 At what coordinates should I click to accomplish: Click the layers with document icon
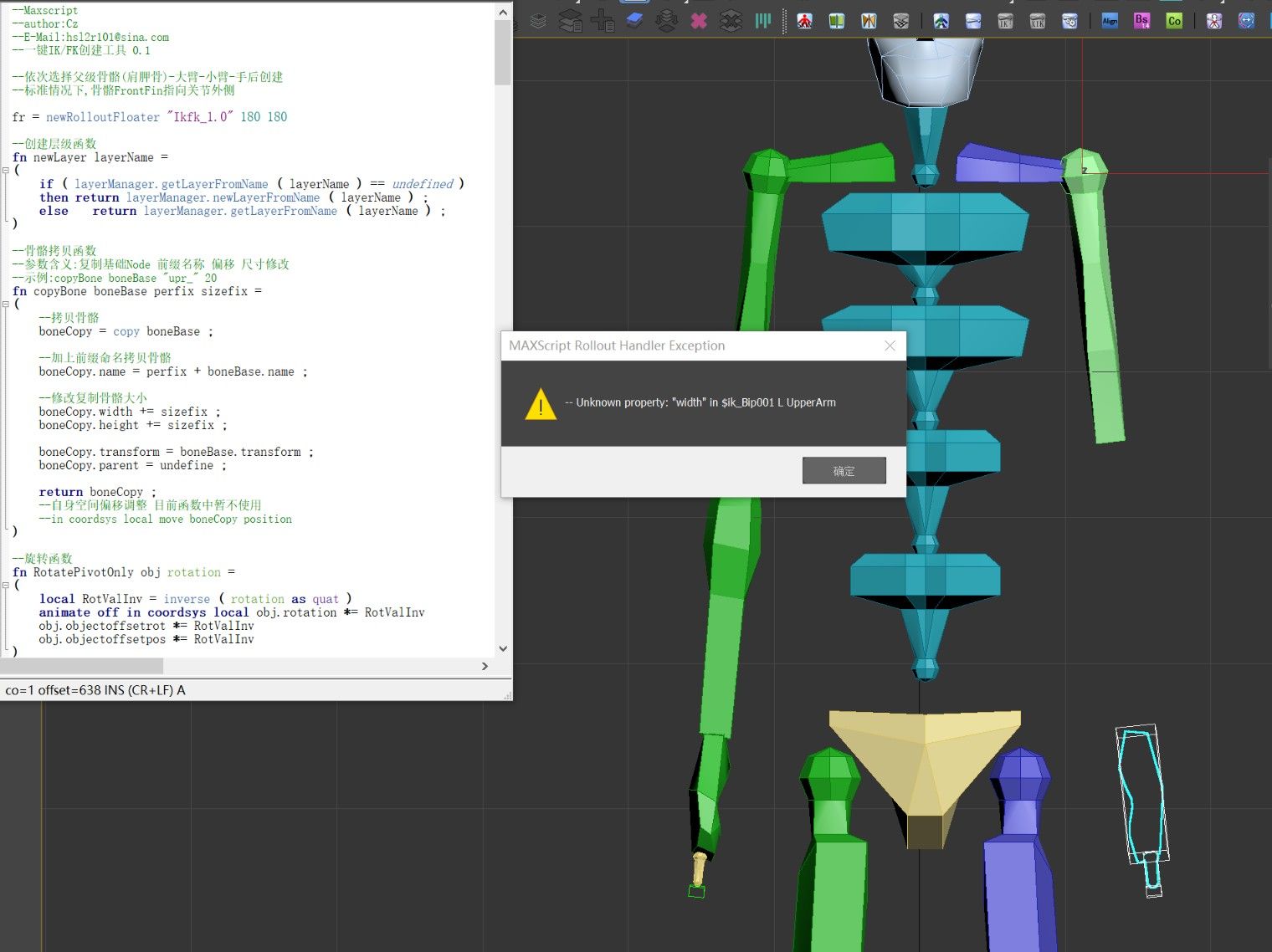click(570, 21)
